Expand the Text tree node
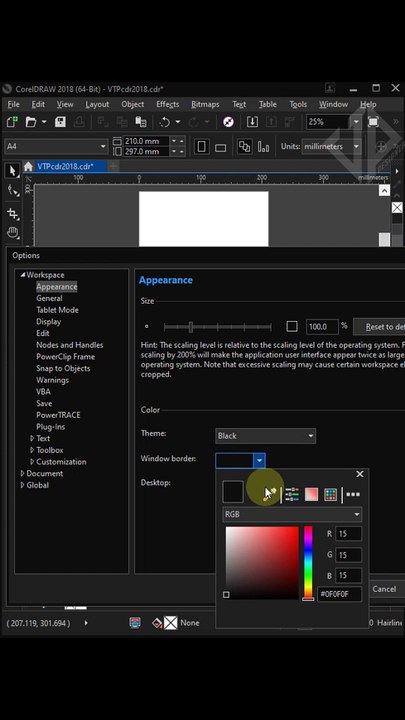Screen dimensions: 405x720 [32, 438]
